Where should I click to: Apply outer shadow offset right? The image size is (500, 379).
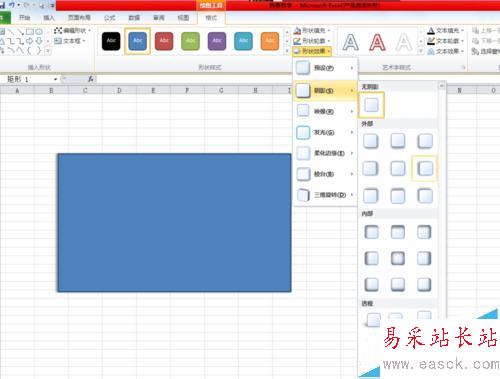(371, 168)
